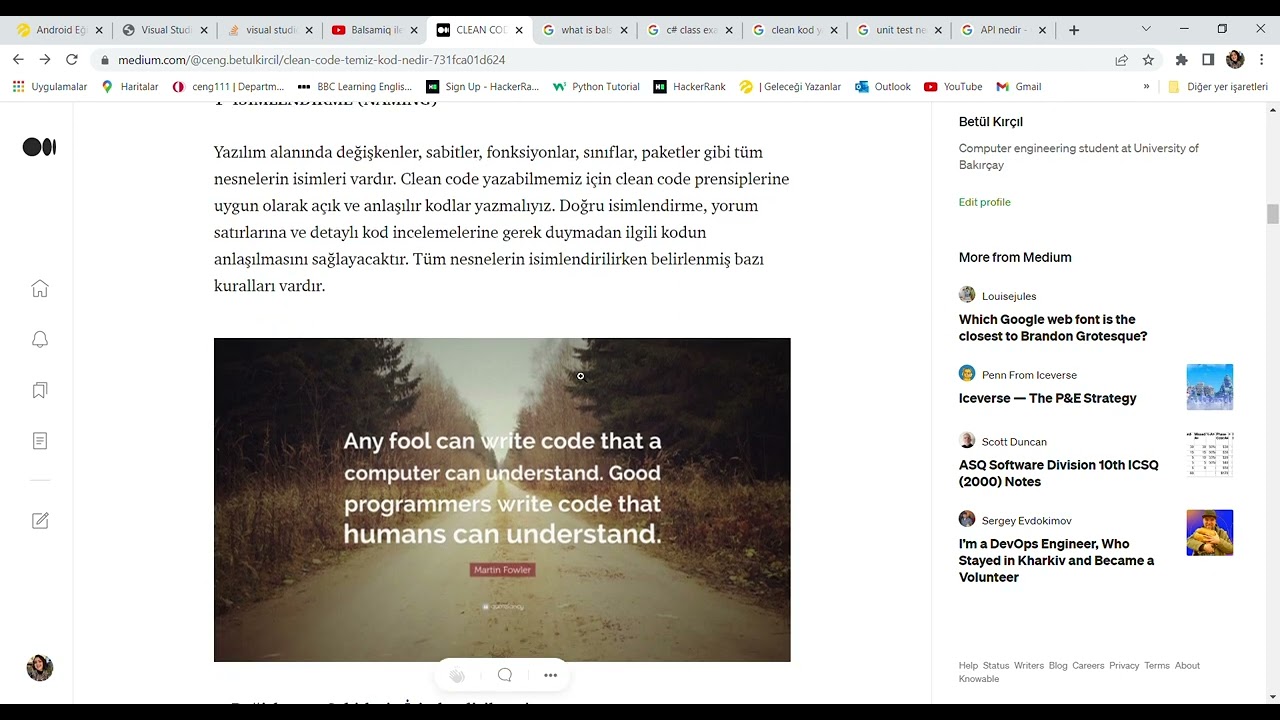The image size is (1280, 720).
Task: Open Iceverse article thumbnail image
Action: (x=1210, y=387)
